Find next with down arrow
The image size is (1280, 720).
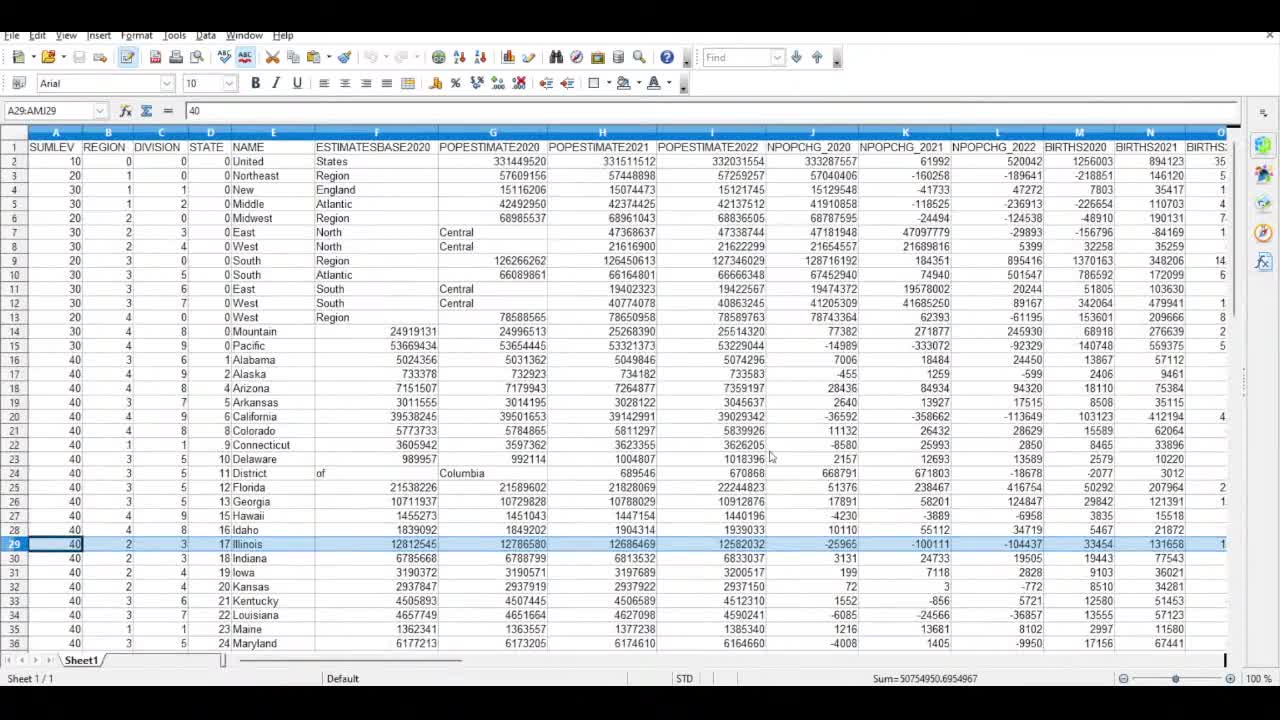click(x=796, y=57)
